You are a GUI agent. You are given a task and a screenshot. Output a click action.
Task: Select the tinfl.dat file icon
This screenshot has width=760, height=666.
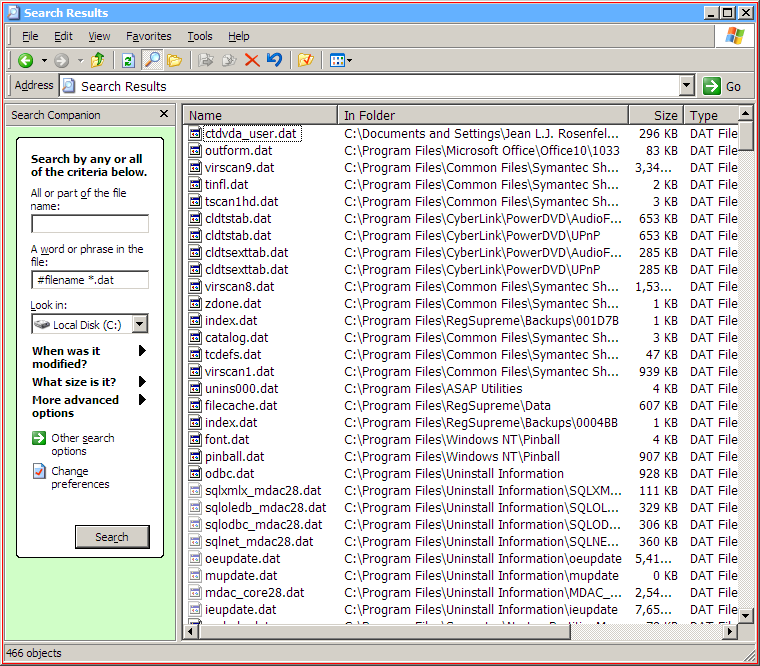[195, 184]
